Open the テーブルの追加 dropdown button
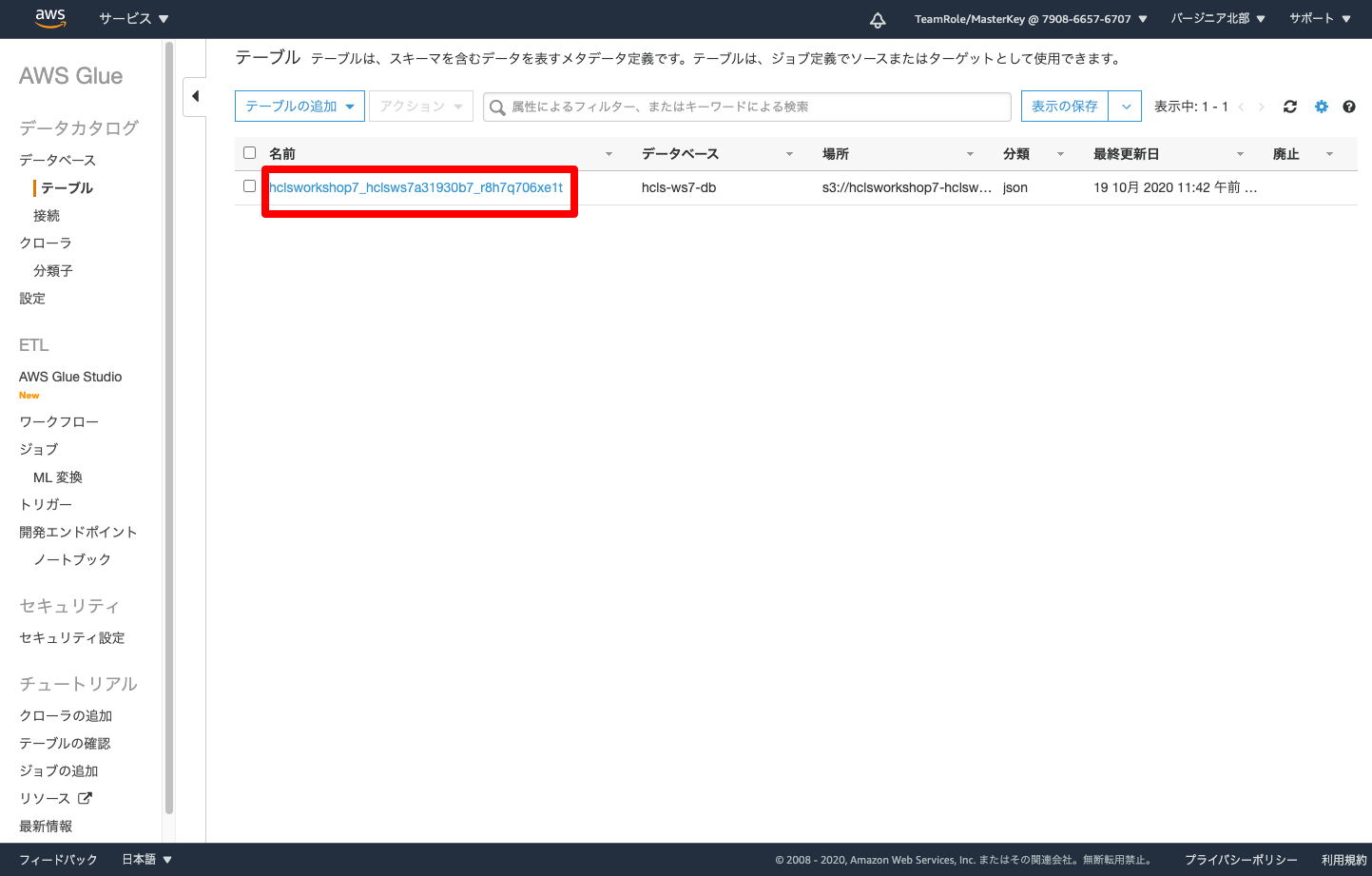 300,107
